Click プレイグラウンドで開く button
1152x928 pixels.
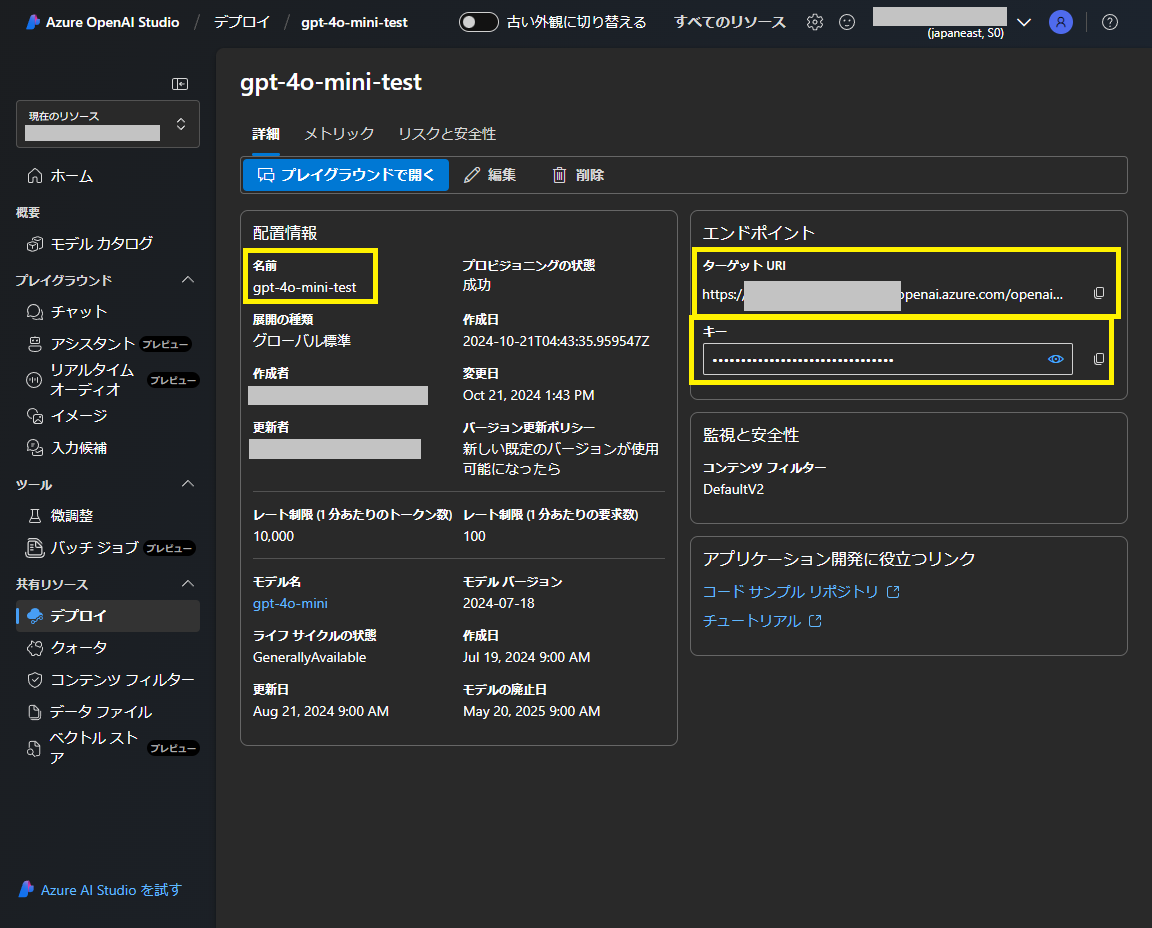click(x=345, y=174)
